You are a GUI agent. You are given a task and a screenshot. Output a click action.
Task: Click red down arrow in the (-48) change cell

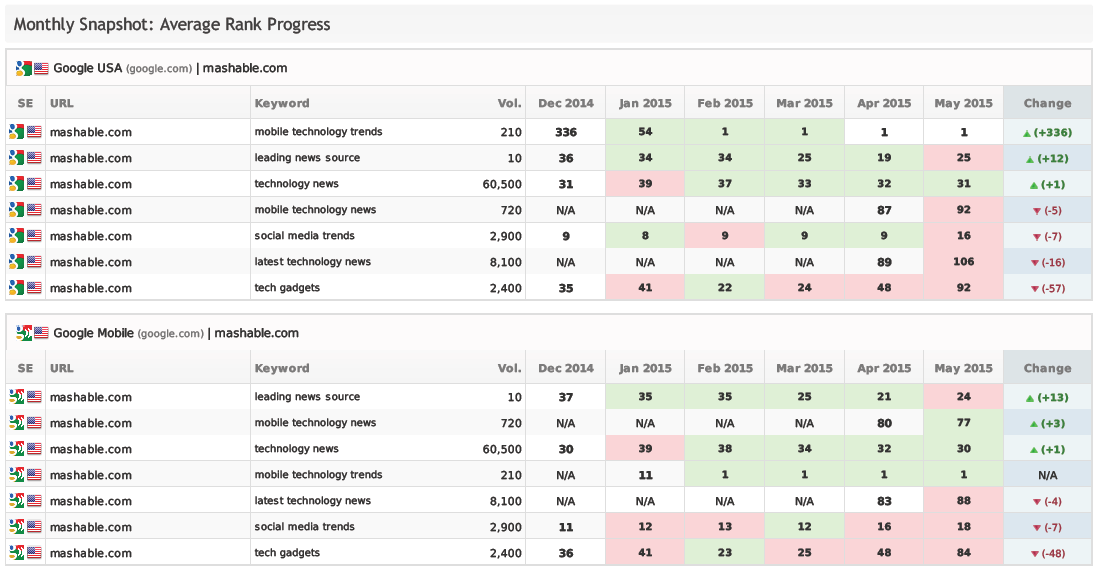pos(1034,554)
